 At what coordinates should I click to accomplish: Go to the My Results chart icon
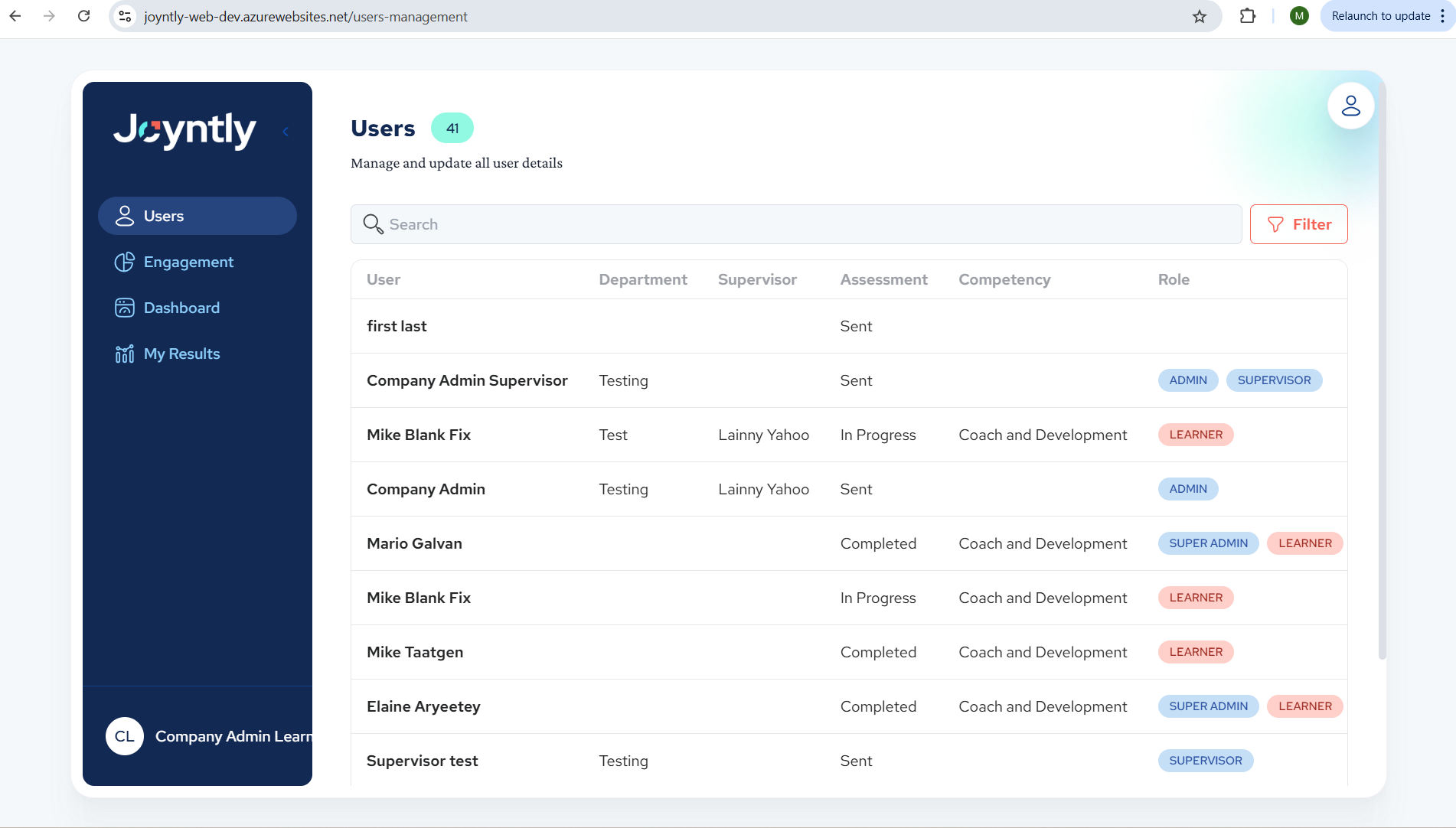pyautogui.click(x=124, y=354)
